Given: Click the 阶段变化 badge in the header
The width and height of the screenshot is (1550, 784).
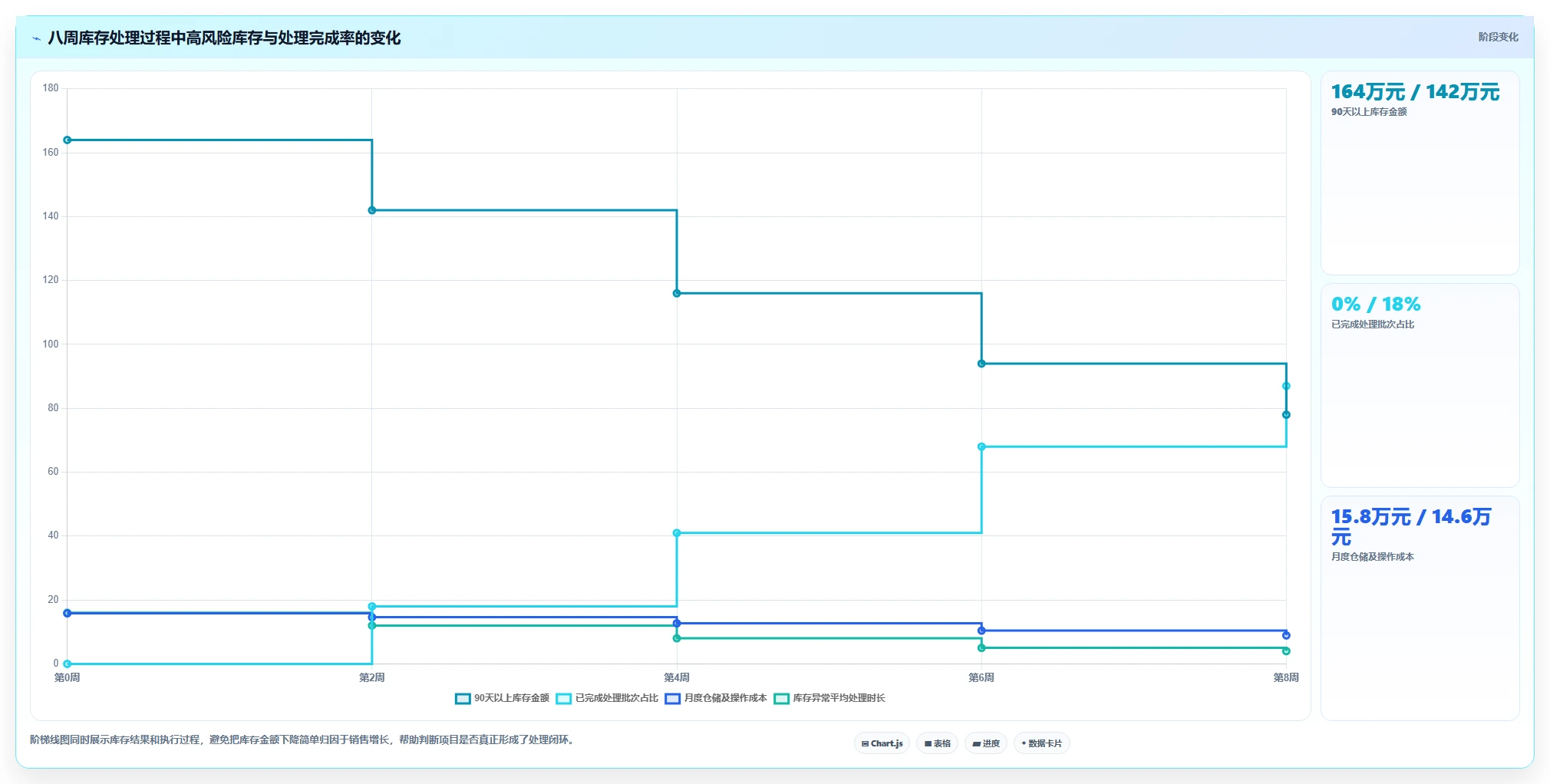Looking at the screenshot, I should pos(1498,37).
